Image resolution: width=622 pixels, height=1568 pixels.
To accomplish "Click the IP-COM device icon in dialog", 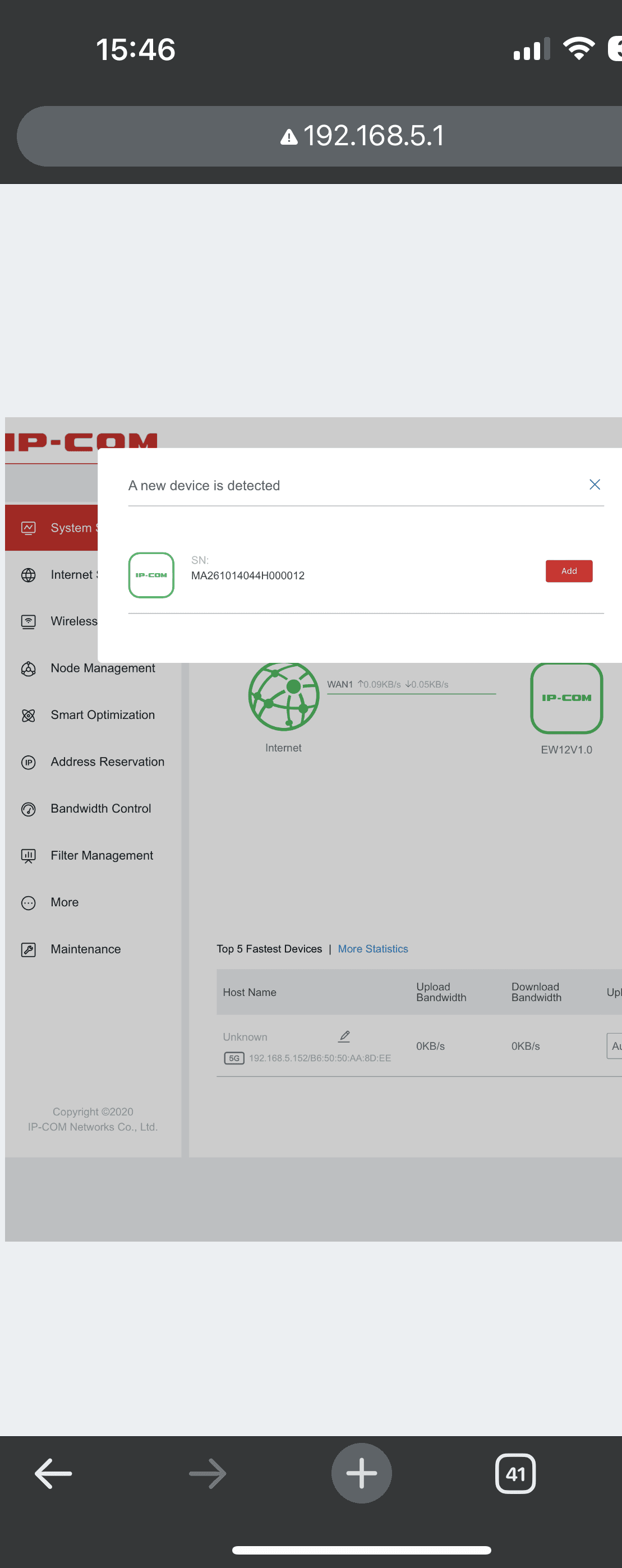I will [151, 575].
